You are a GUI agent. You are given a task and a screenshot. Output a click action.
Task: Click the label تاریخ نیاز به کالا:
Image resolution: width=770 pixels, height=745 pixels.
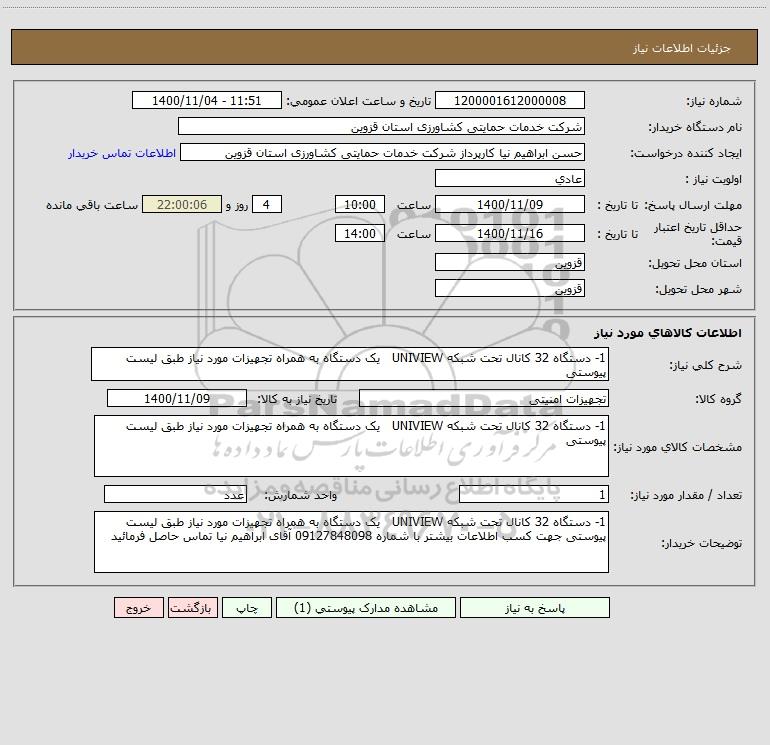click(297, 399)
